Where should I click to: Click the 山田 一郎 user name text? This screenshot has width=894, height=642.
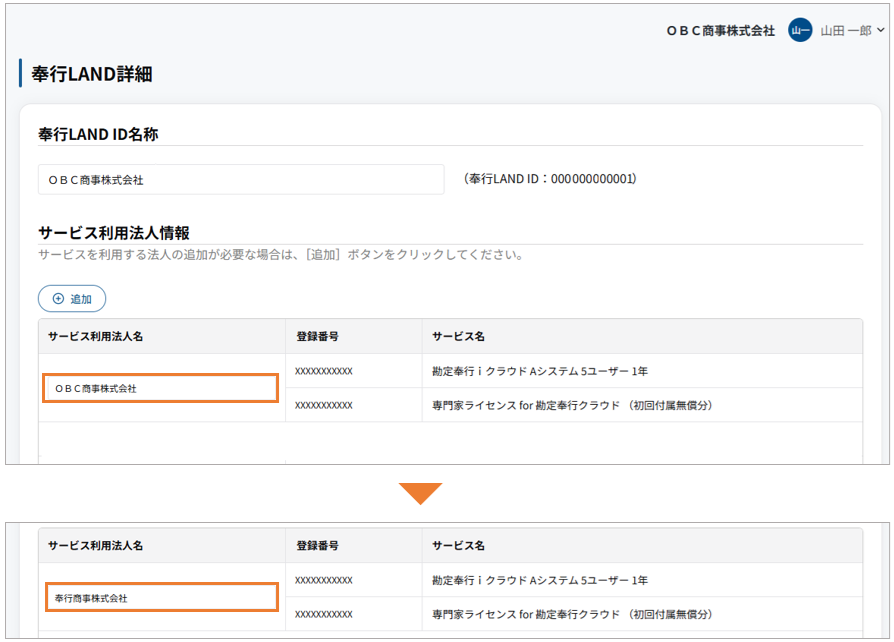click(x=846, y=31)
